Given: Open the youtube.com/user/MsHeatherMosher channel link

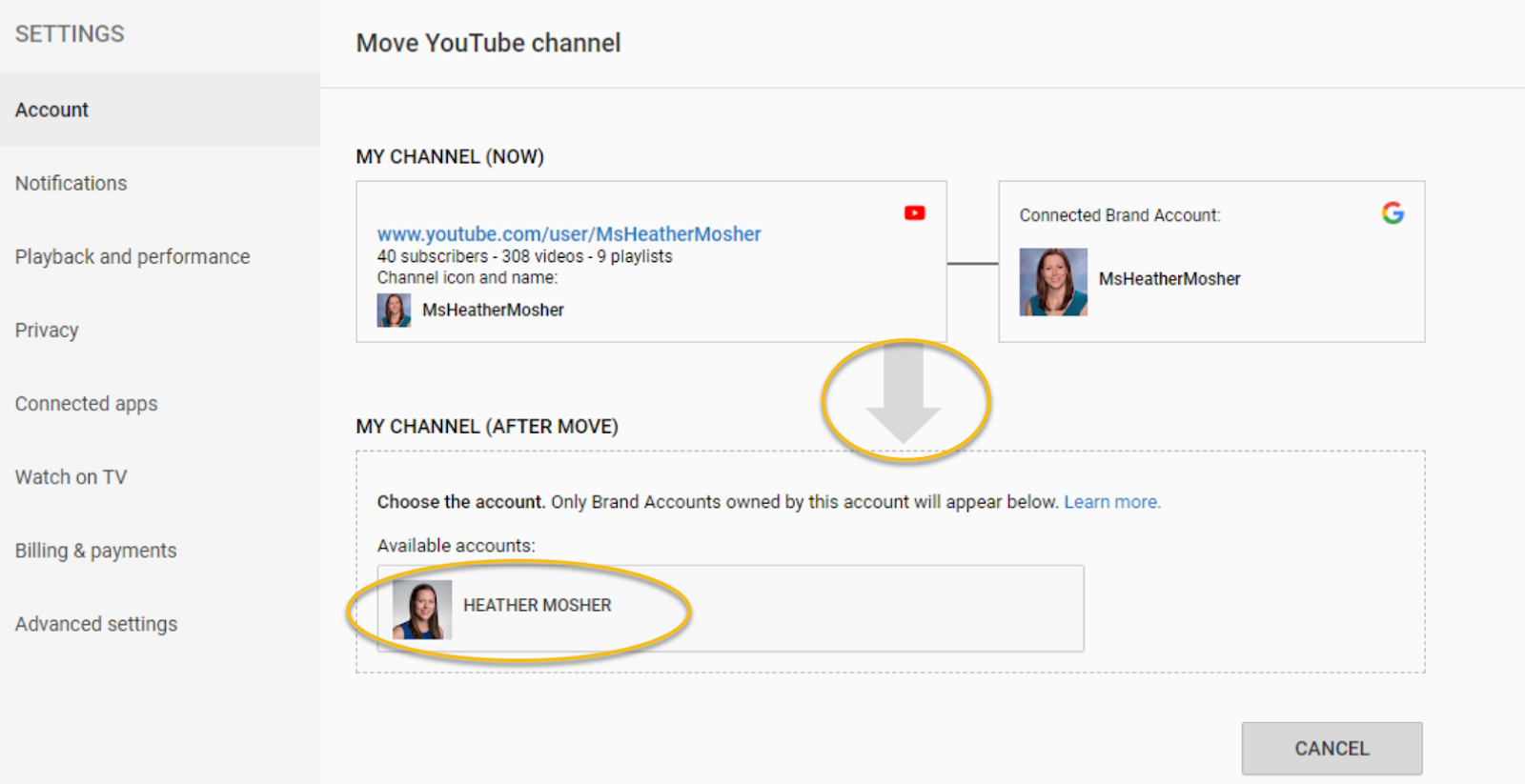Looking at the screenshot, I should click(569, 233).
